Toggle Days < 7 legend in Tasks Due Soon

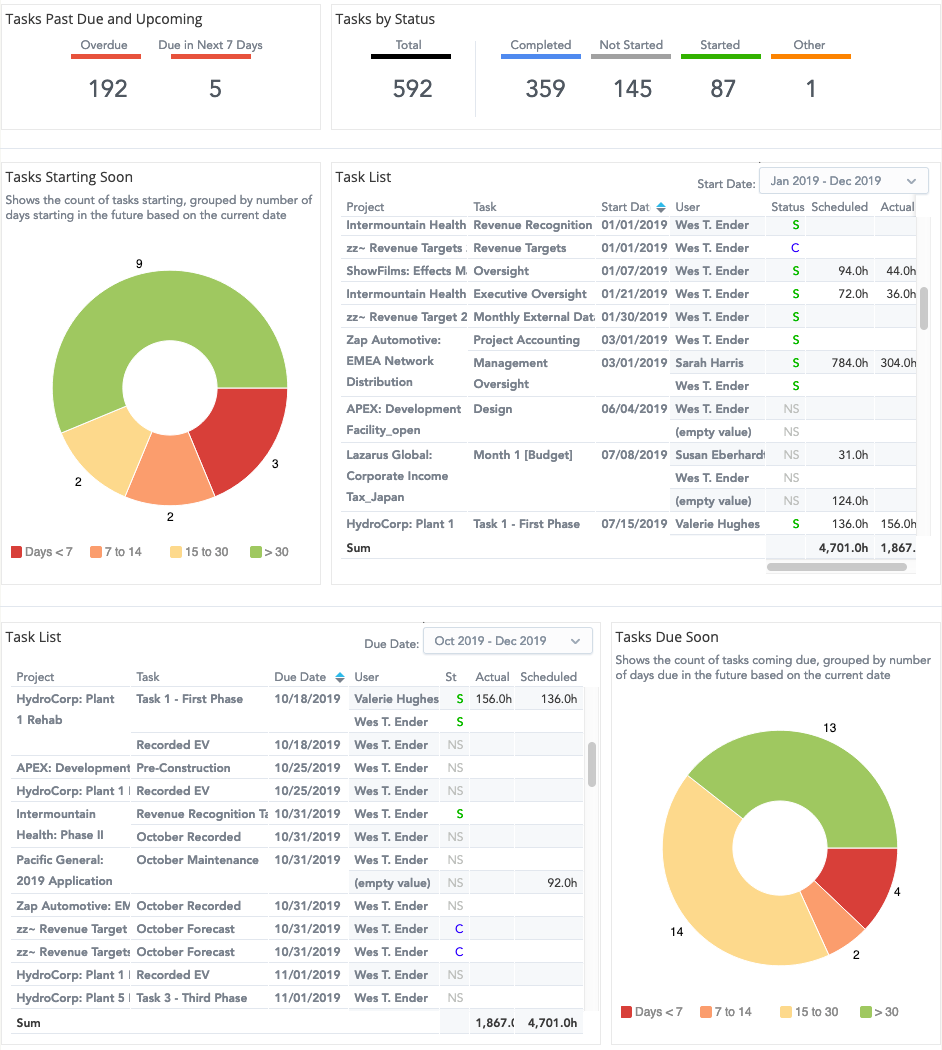pos(651,1012)
